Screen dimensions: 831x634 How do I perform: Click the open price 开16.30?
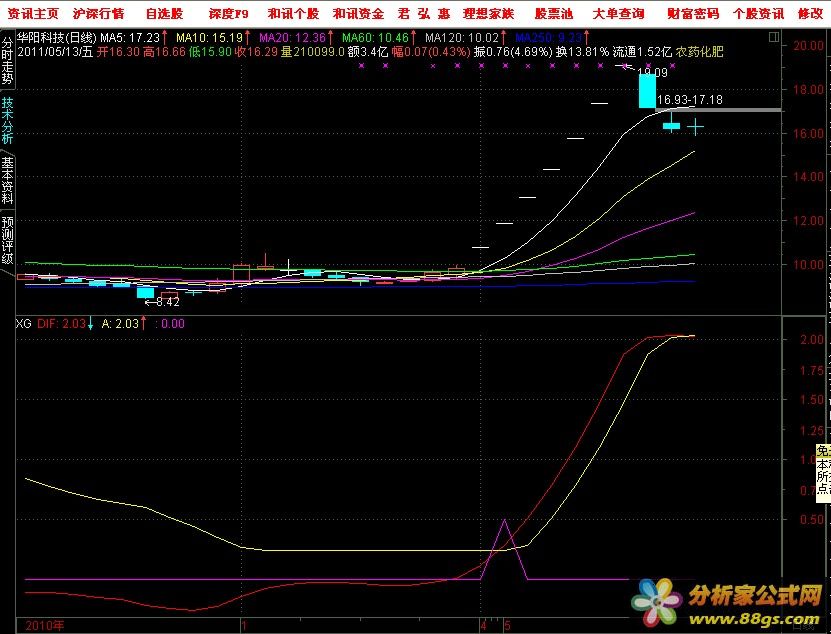[x=118, y=52]
